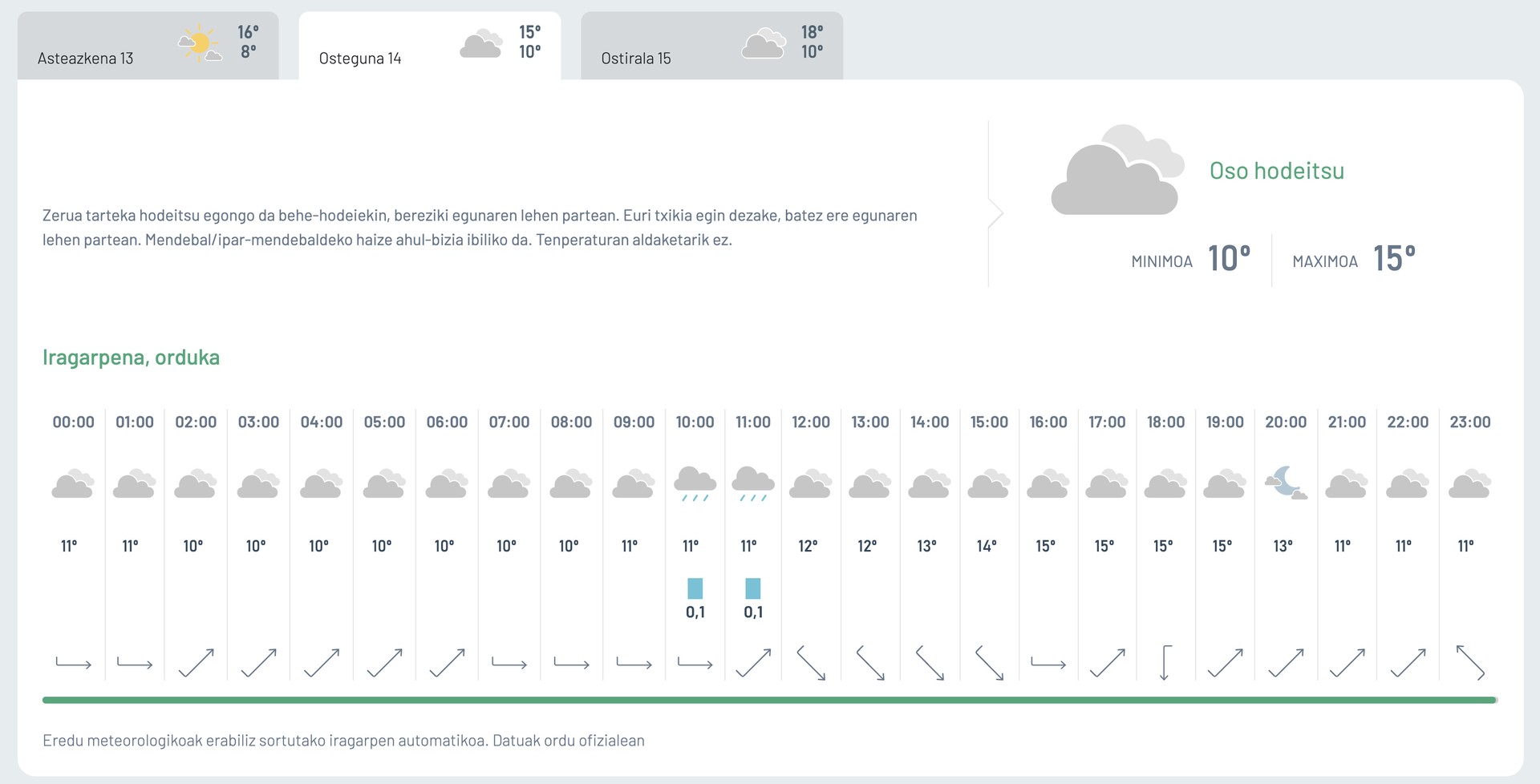Click the rain cloud icon at 11:00

[x=753, y=484]
